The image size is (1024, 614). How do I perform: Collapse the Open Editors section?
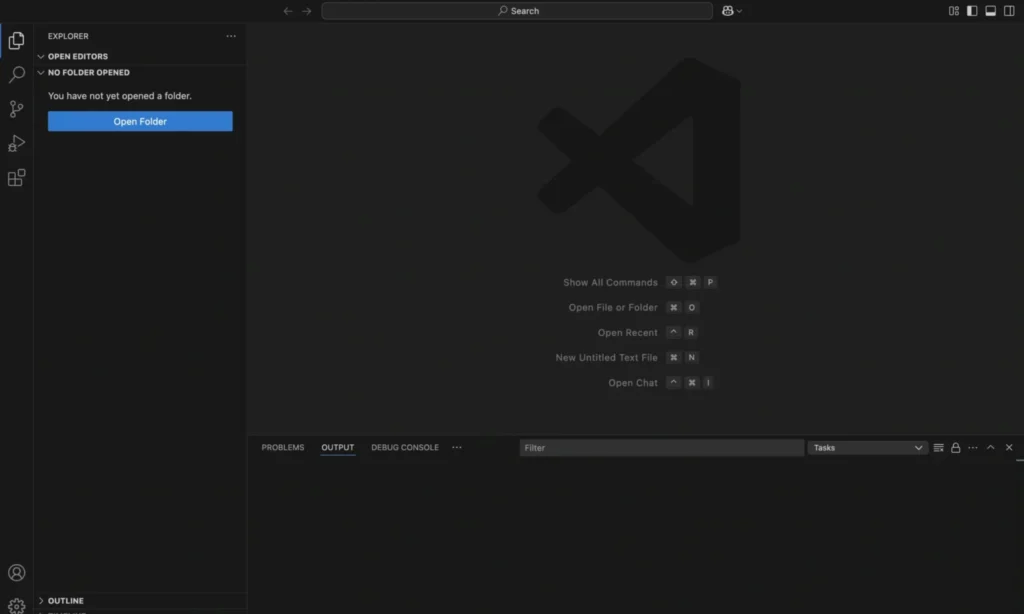pos(140,57)
